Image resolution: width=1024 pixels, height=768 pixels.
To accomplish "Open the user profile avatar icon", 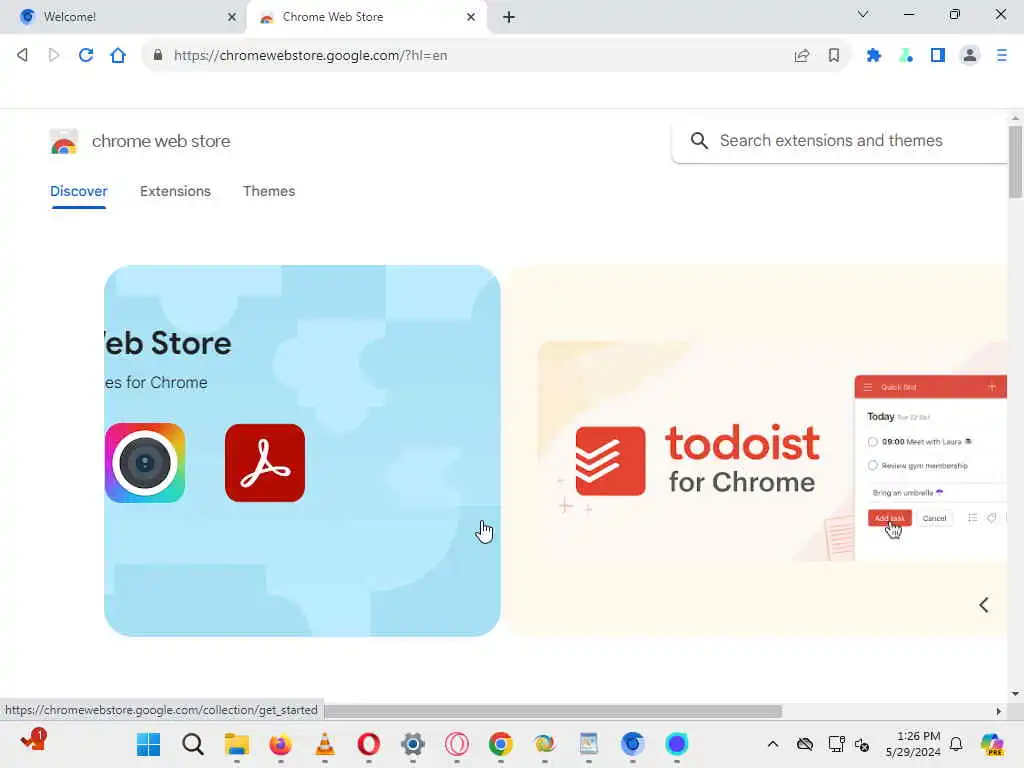I will click(x=970, y=56).
